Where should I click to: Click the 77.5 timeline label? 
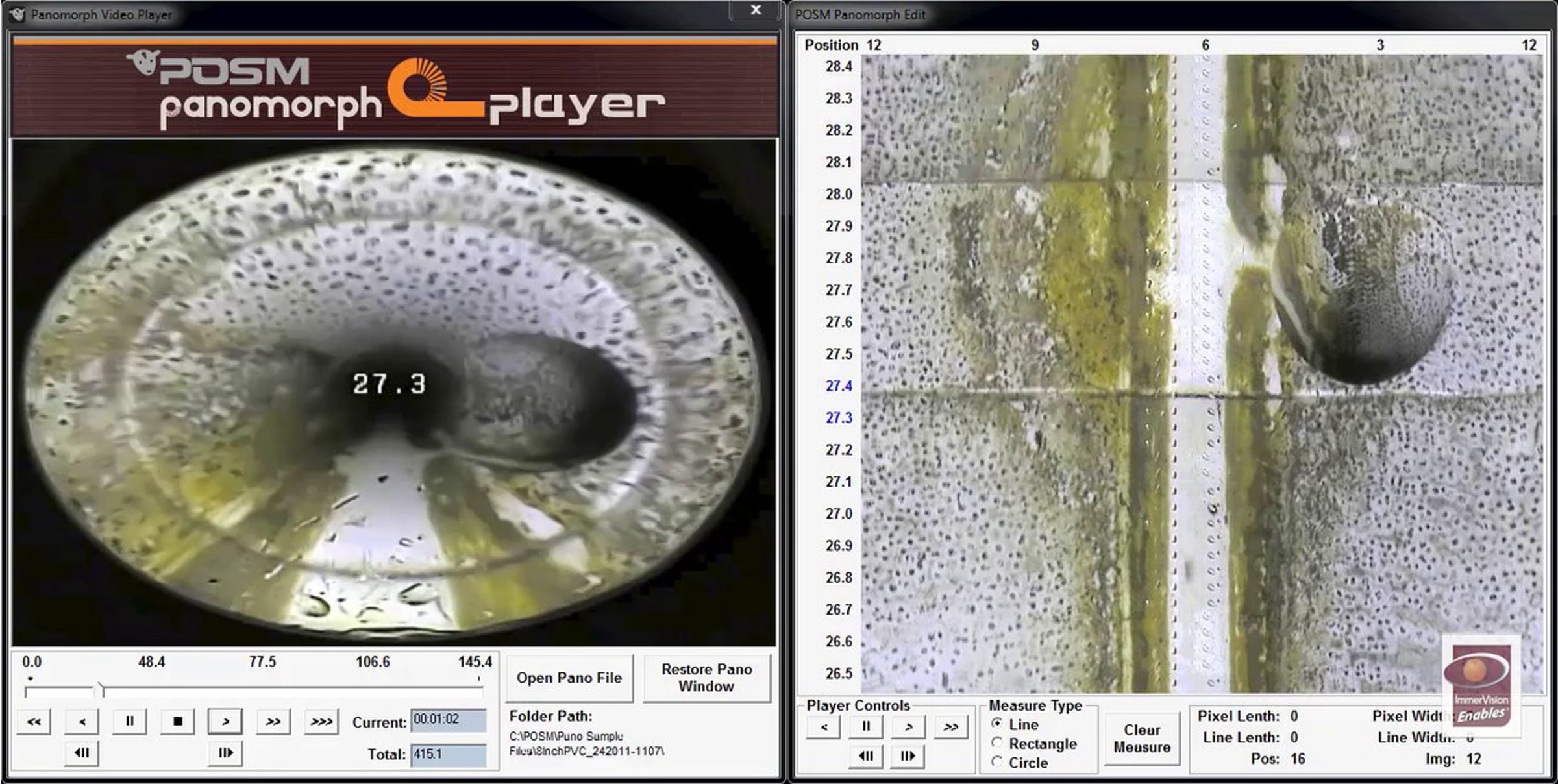coord(262,663)
